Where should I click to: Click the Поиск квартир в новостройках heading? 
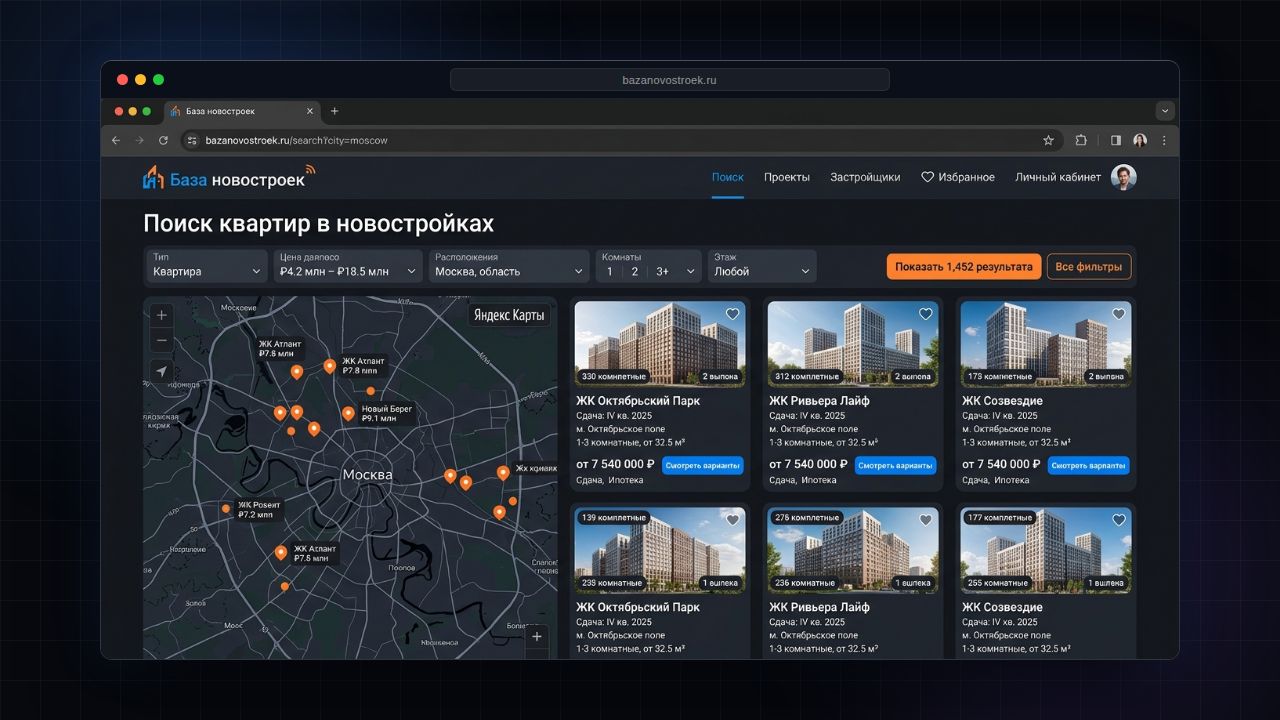point(318,223)
